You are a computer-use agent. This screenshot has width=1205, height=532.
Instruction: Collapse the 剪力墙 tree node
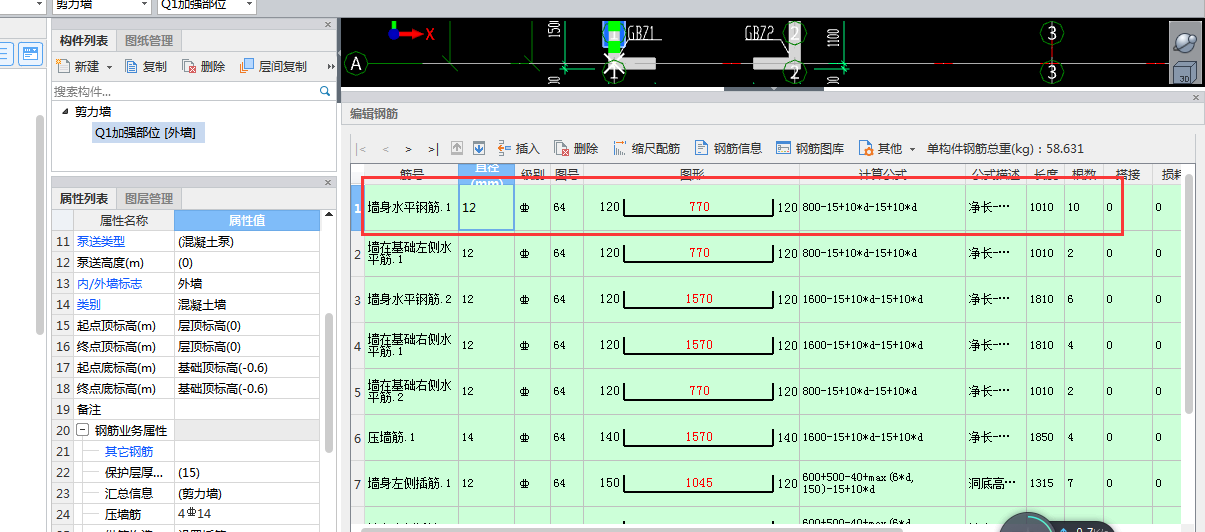coord(66,111)
